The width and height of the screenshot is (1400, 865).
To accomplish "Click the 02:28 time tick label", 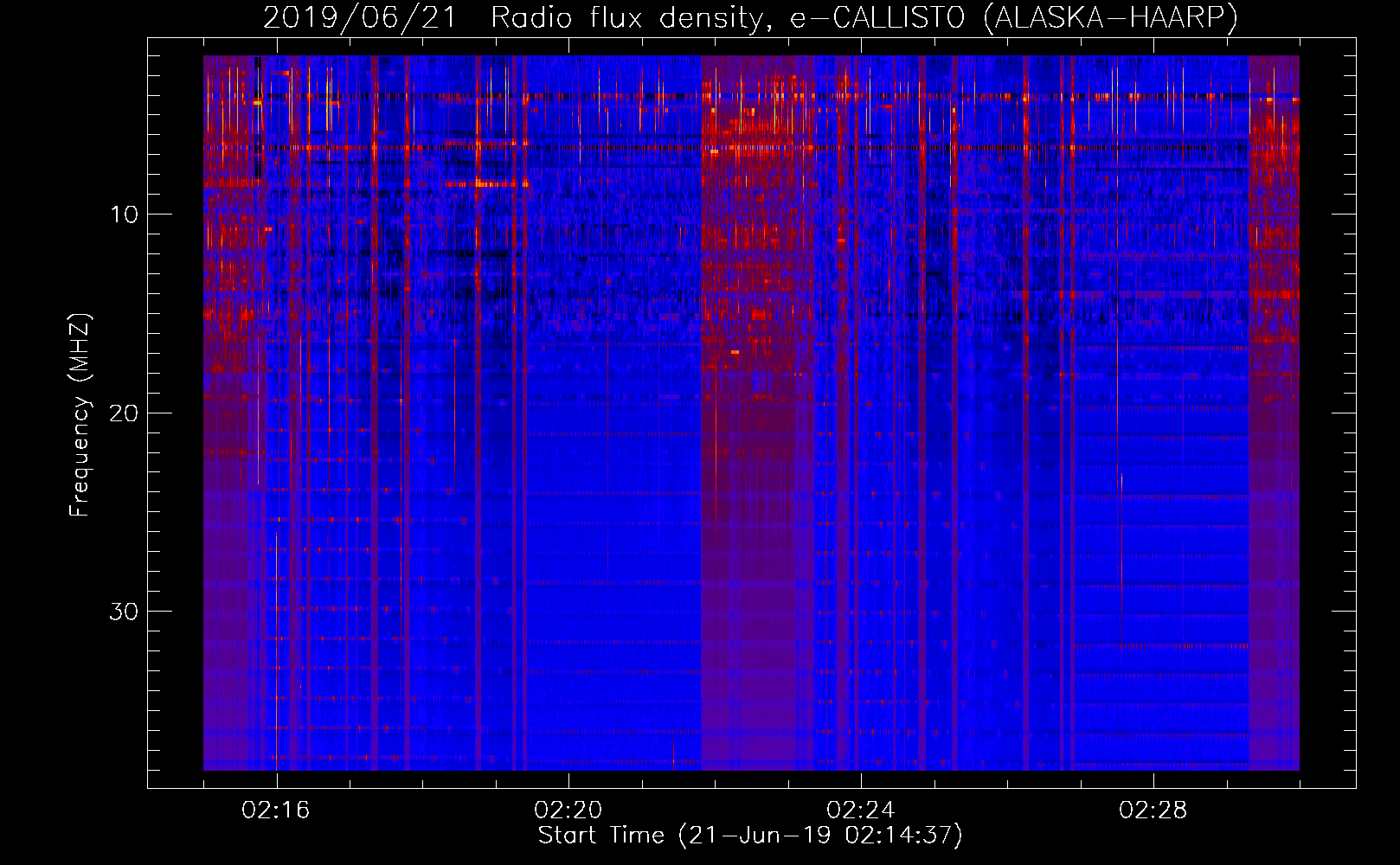I will 1153,811.
